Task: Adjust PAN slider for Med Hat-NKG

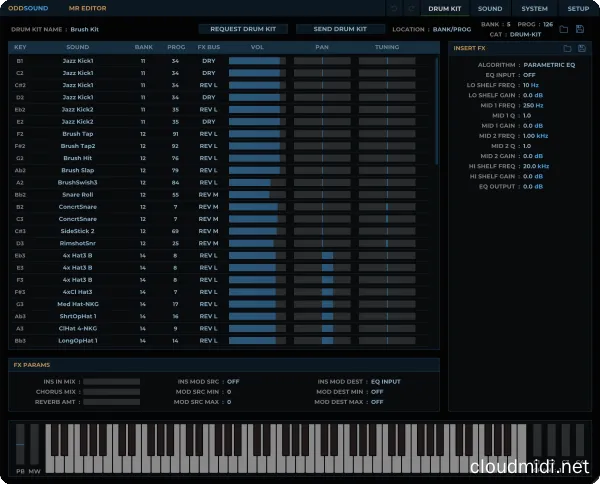Action: (322, 304)
